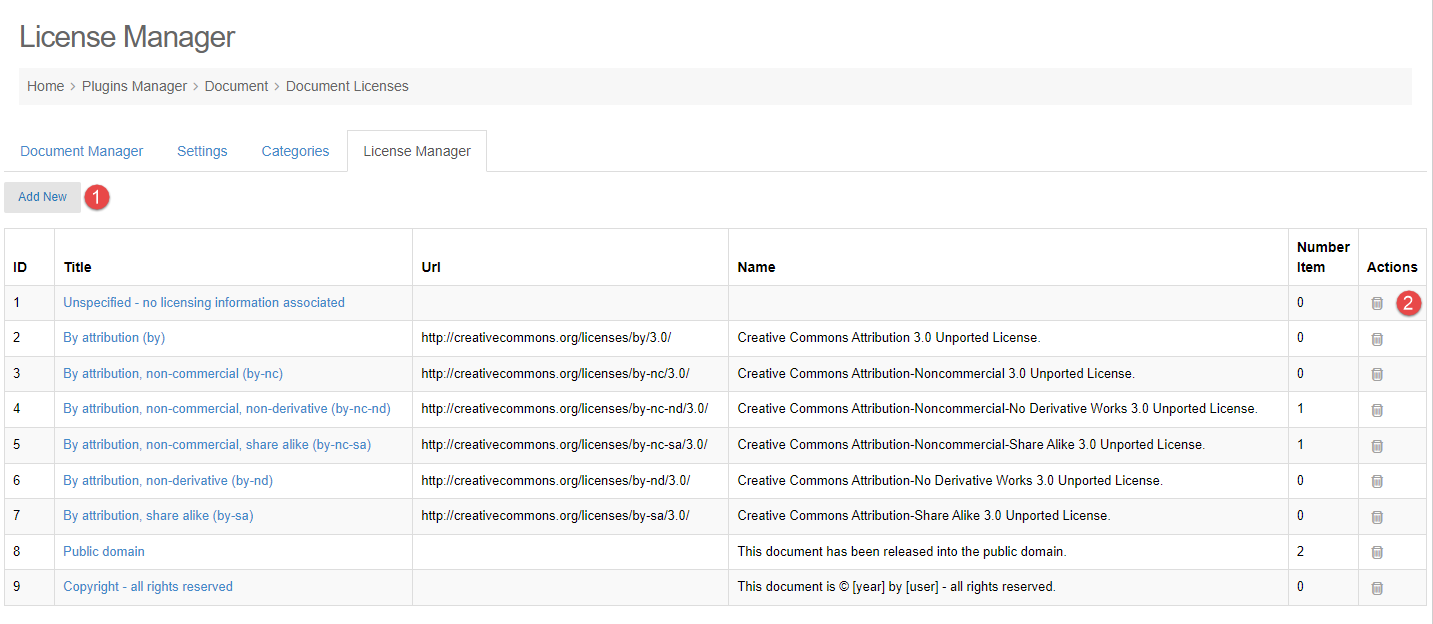Open Plugins Manager breadcrumb link

pyautogui.click(x=134, y=86)
